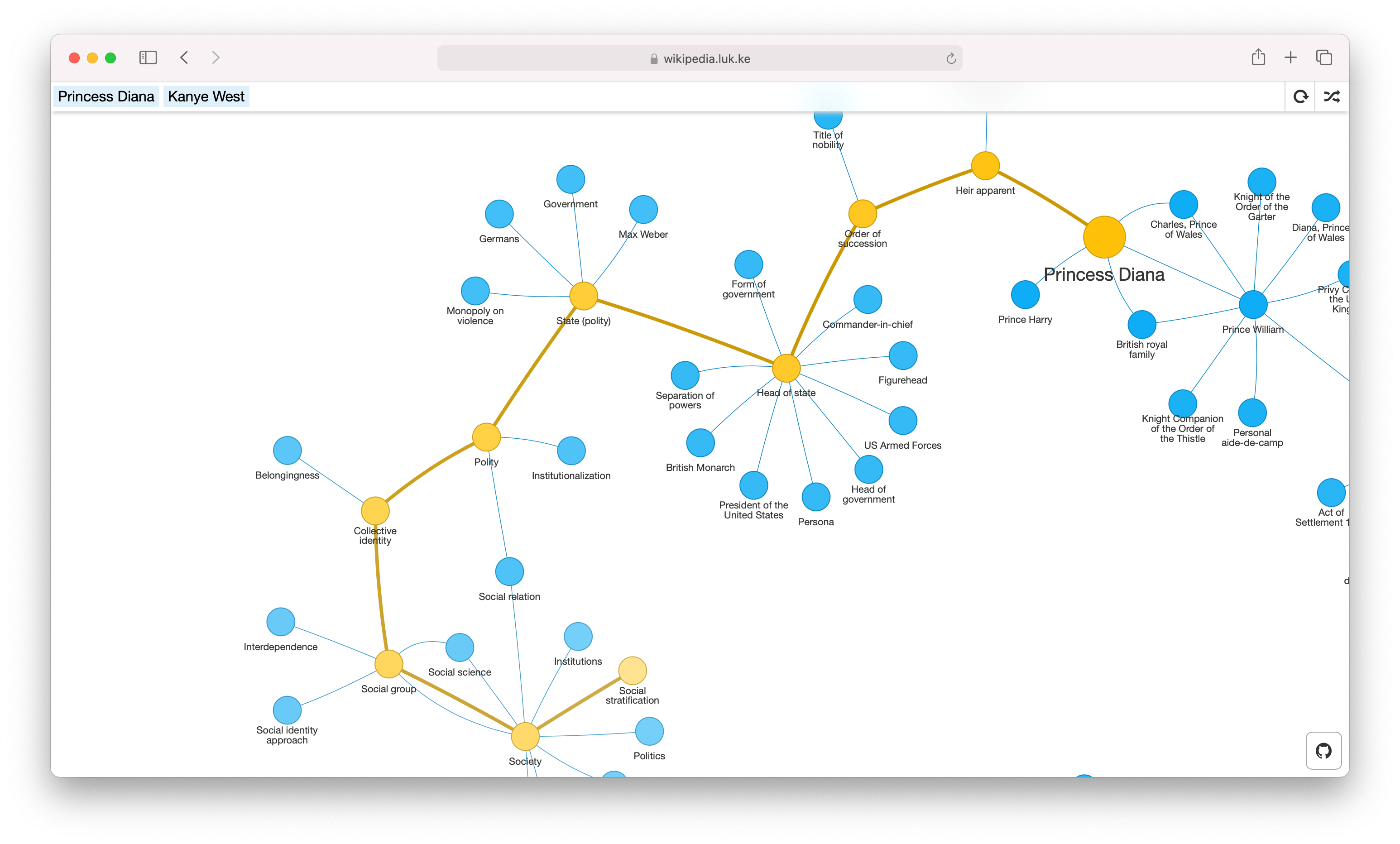
Task: Click the Charles, Prince of Wales node
Action: pyautogui.click(x=1184, y=205)
